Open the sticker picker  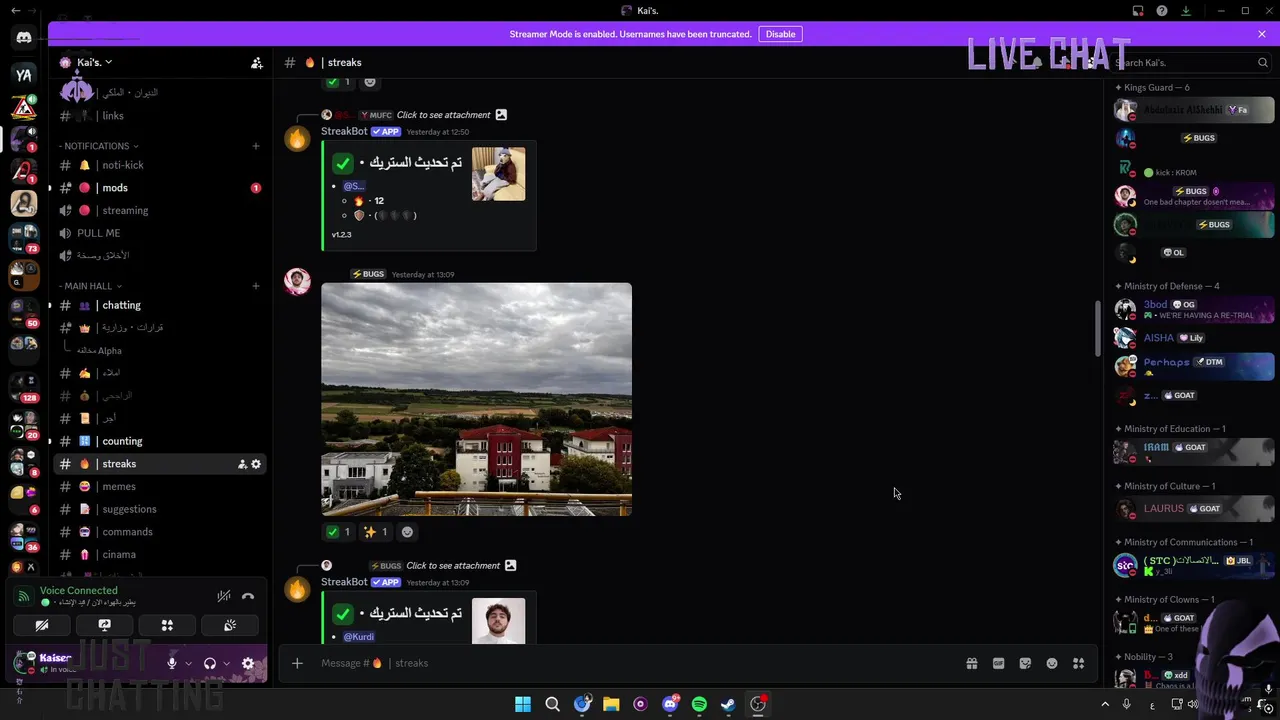(x=1025, y=663)
